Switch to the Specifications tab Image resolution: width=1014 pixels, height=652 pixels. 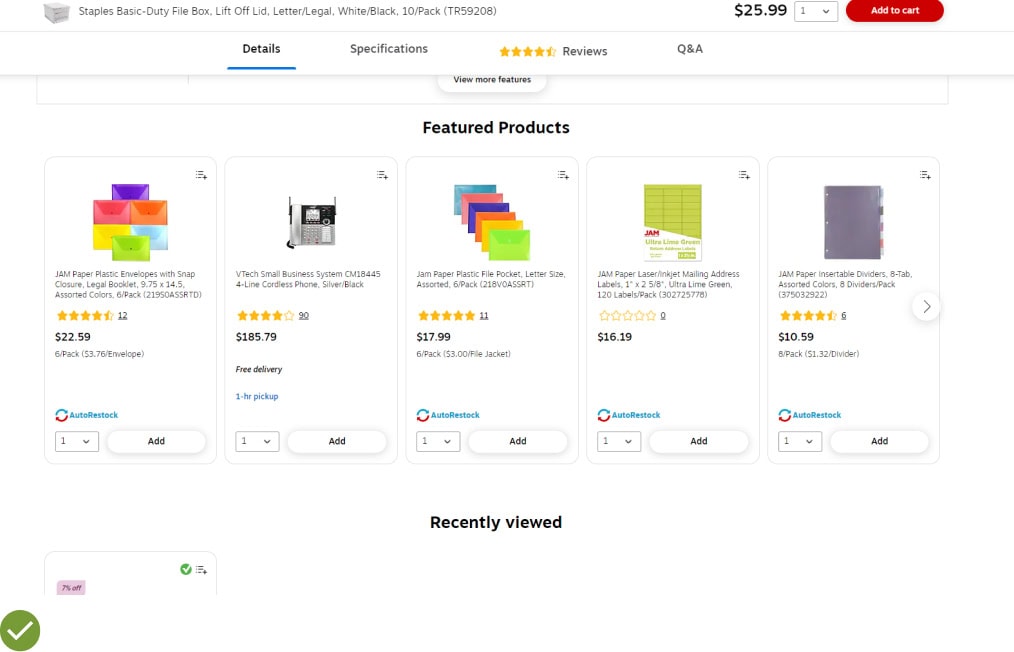pos(388,49)
